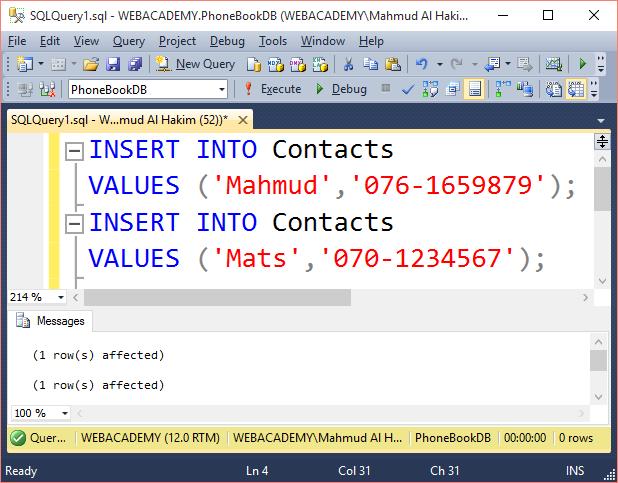Click the Copy icon
The width and height of the screenshot is (618, 483).
point(370,64)
